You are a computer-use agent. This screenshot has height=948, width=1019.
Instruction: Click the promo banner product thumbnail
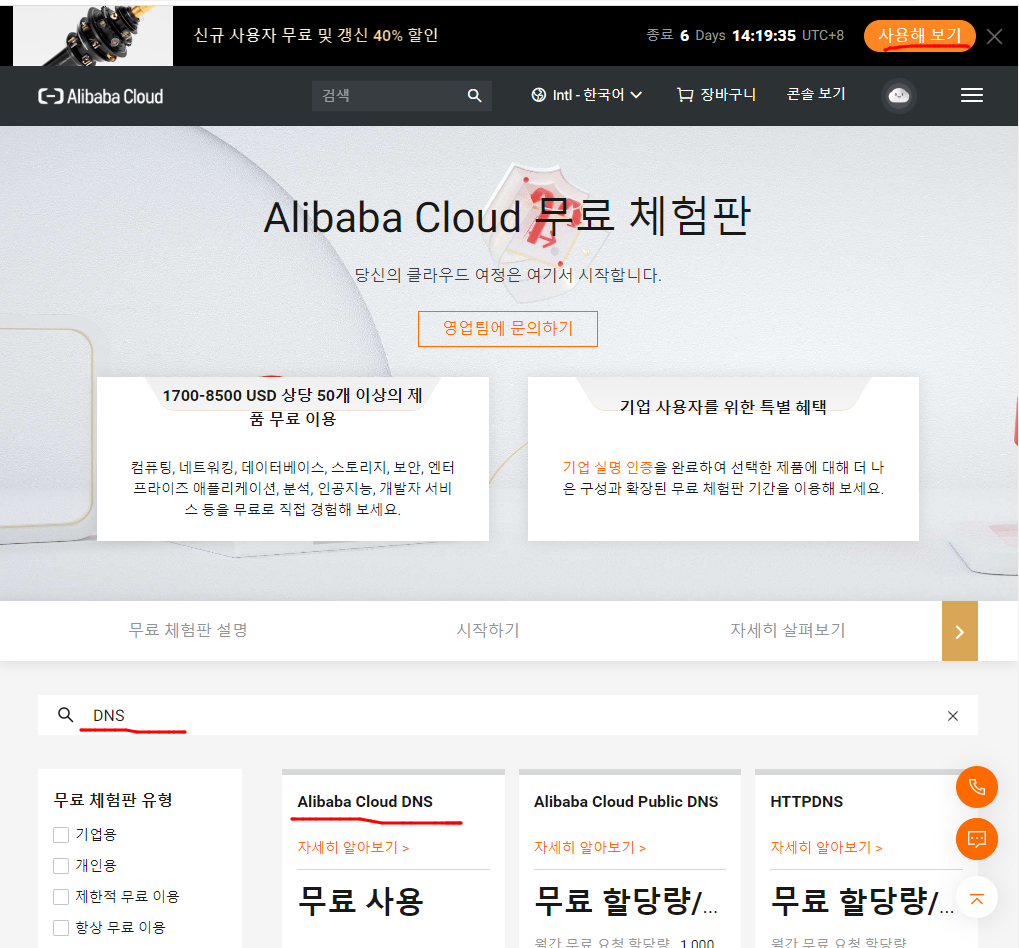[x=93, y=36]
